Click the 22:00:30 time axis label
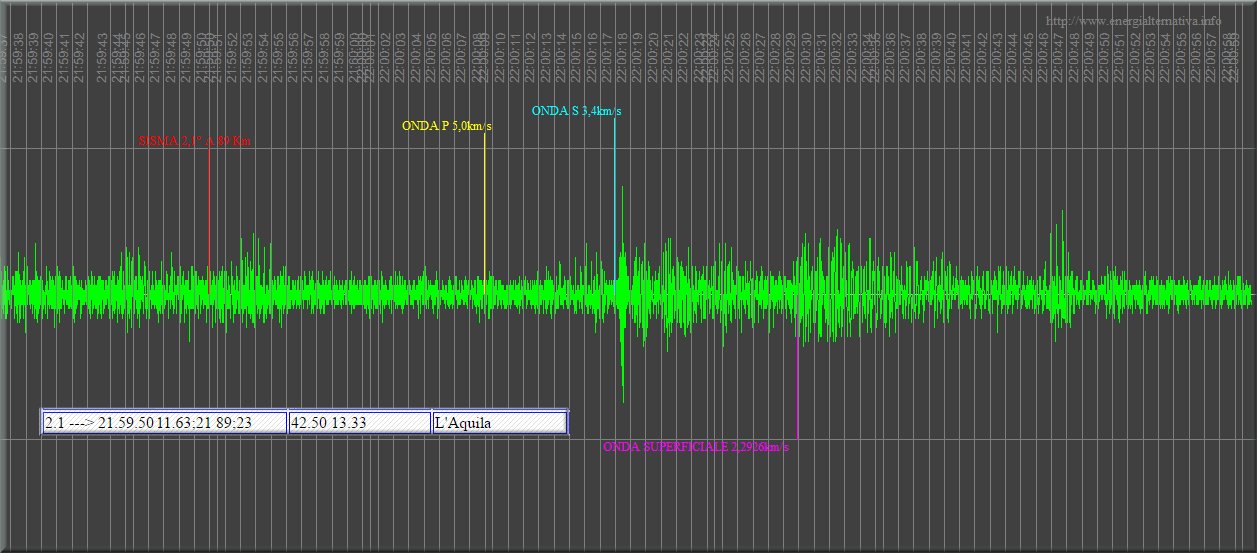Viewport: 1257px width, 553px height. (806, 56)
